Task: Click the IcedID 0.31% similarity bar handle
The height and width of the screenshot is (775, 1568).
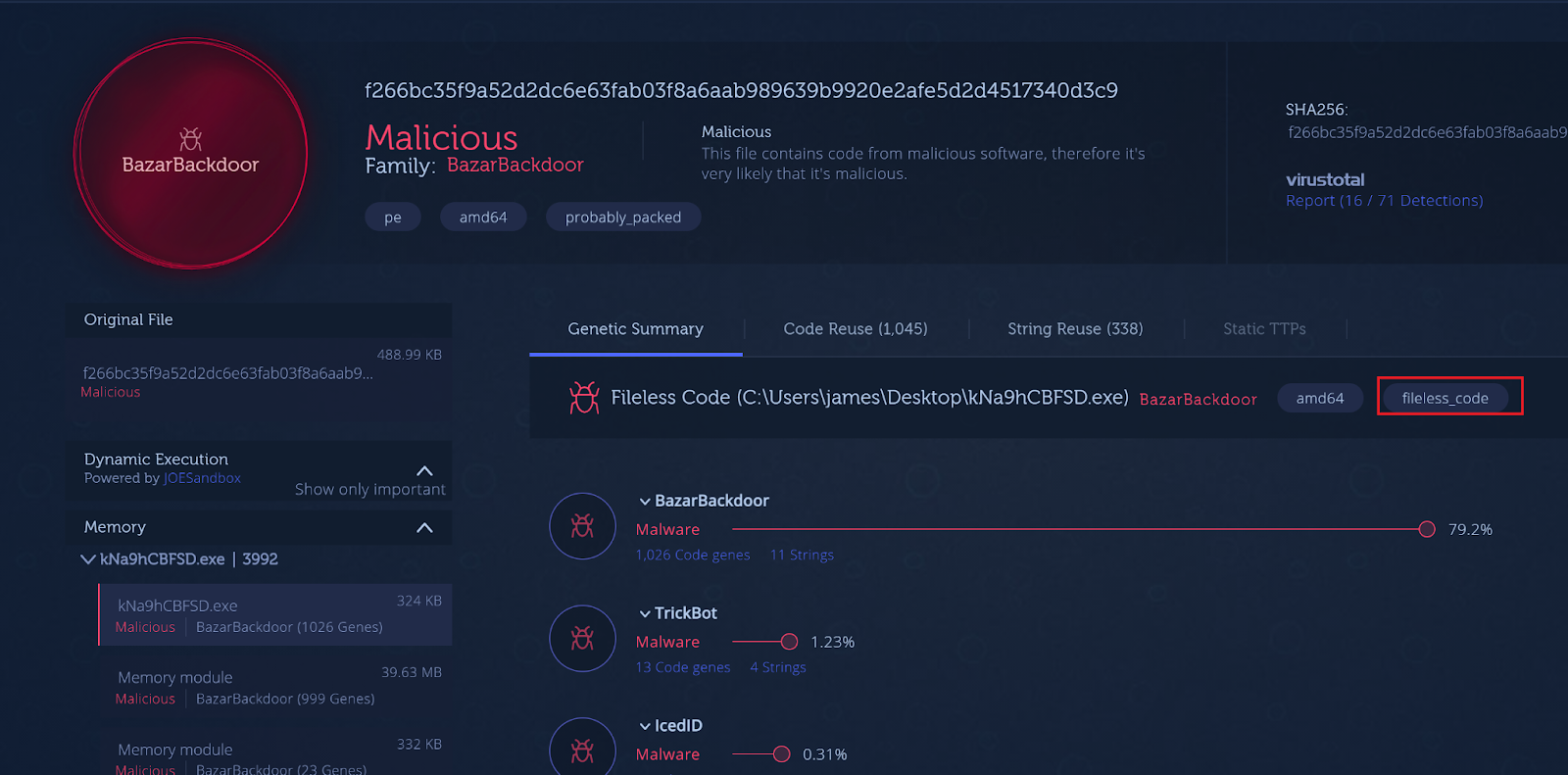Action: 781,754
